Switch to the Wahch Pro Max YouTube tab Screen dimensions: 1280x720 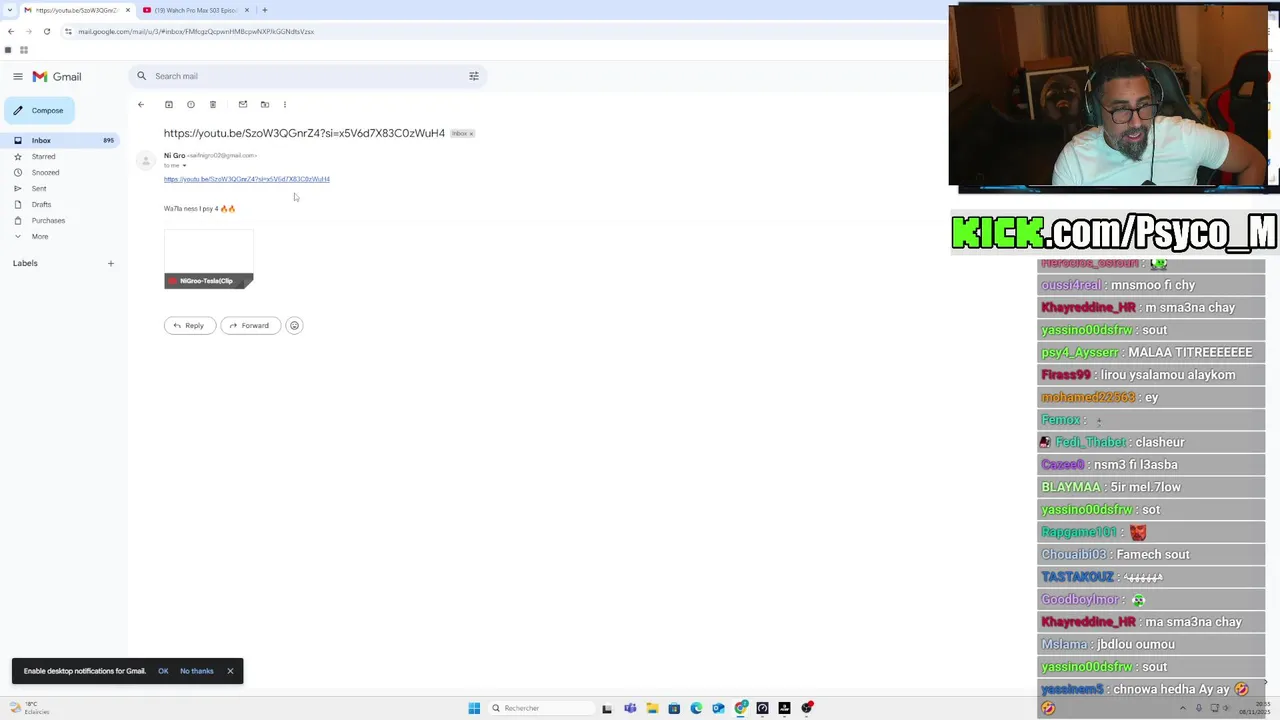[193, 10]
